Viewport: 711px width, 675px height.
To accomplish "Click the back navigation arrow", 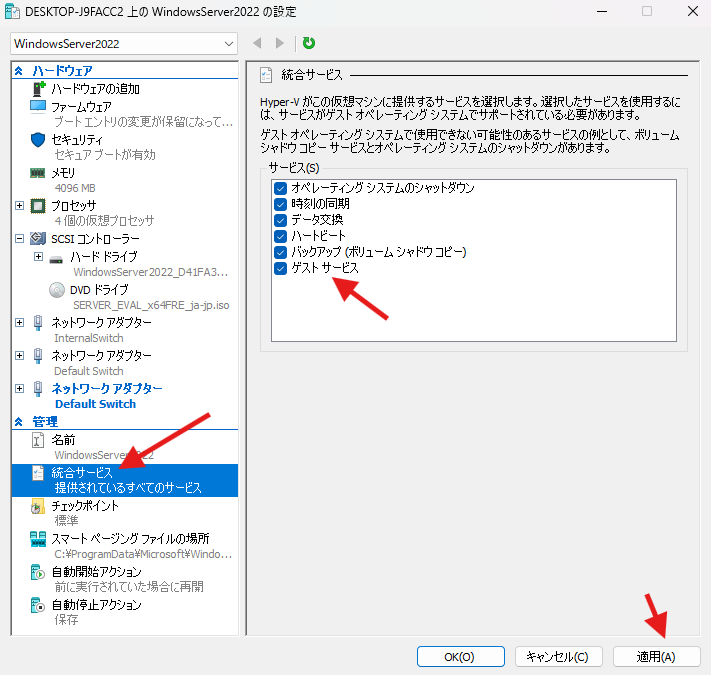I will (257, 43).
